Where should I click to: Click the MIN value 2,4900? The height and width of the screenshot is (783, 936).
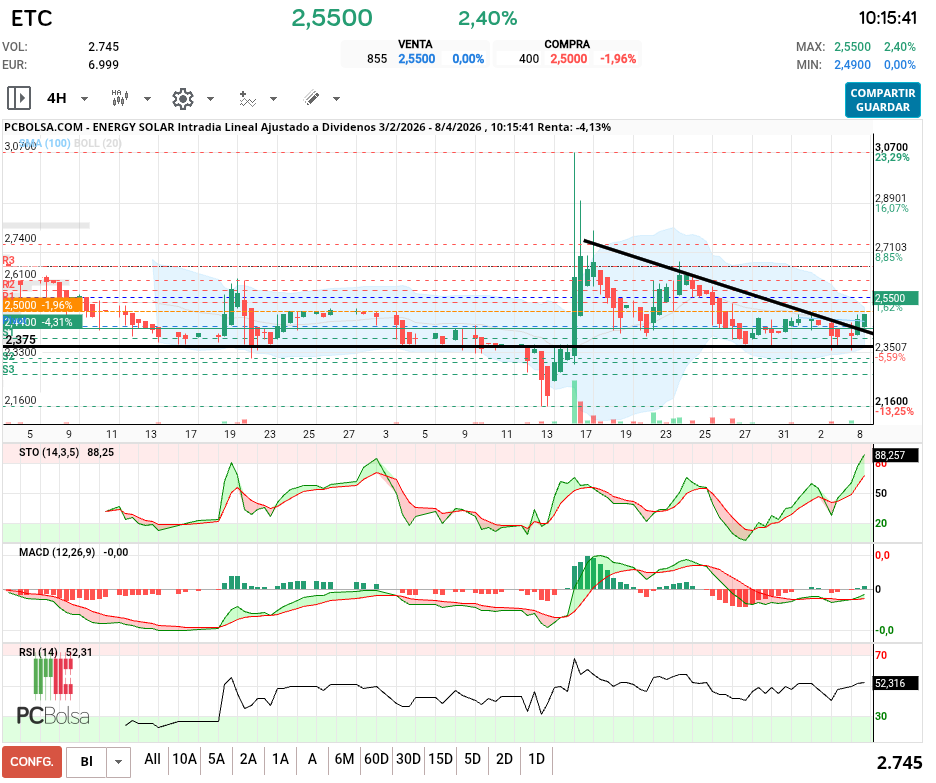(852, 64)
